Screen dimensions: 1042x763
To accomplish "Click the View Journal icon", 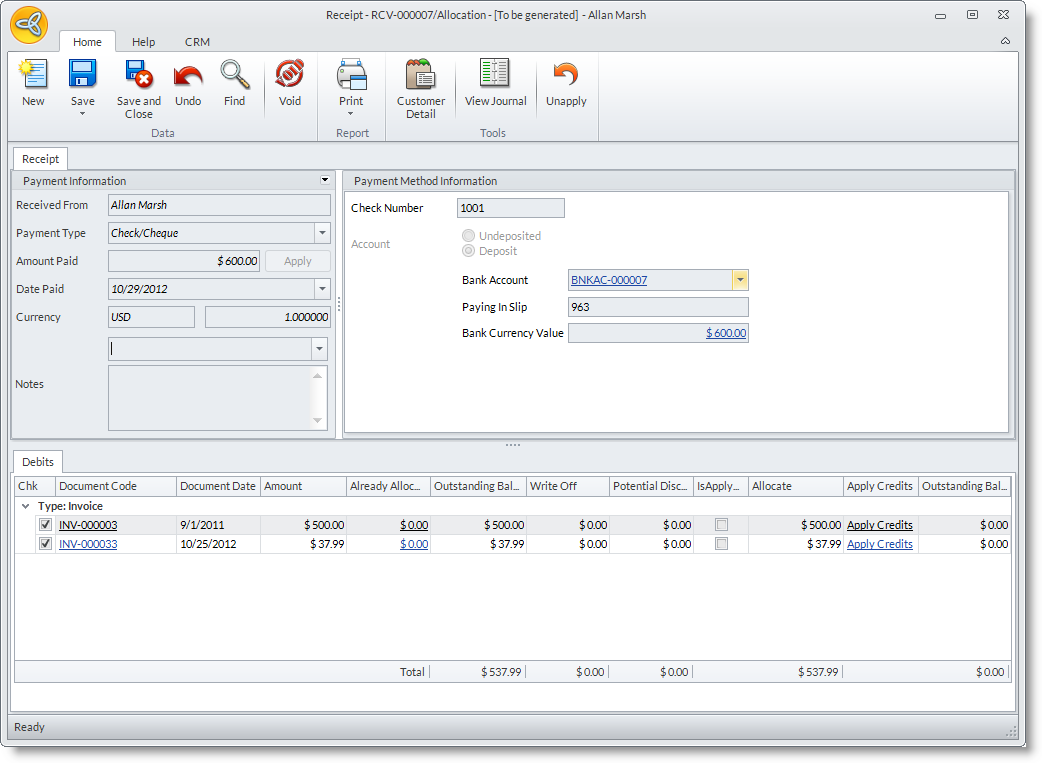I will (x=495, y=76).
